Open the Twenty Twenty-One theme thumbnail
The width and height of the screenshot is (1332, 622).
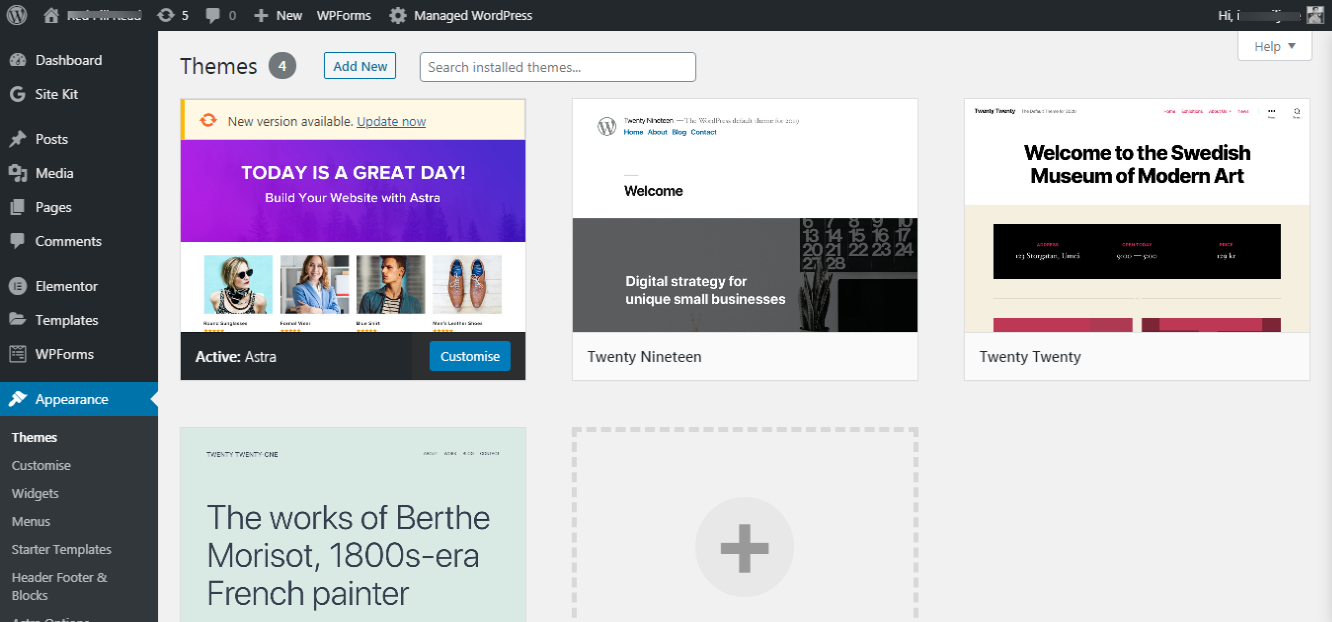point(353,525)
